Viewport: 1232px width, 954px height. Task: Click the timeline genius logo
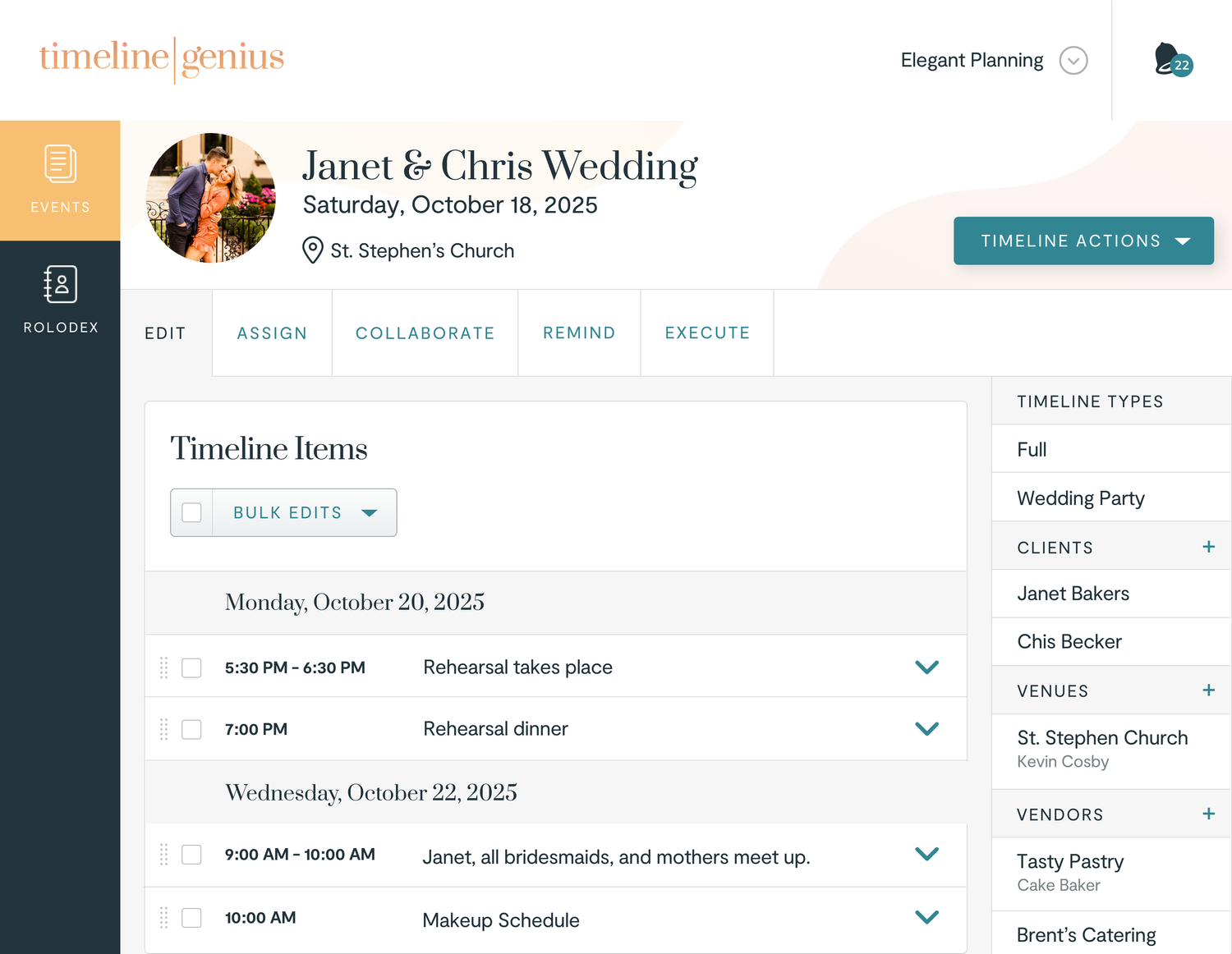coord(162,59)
